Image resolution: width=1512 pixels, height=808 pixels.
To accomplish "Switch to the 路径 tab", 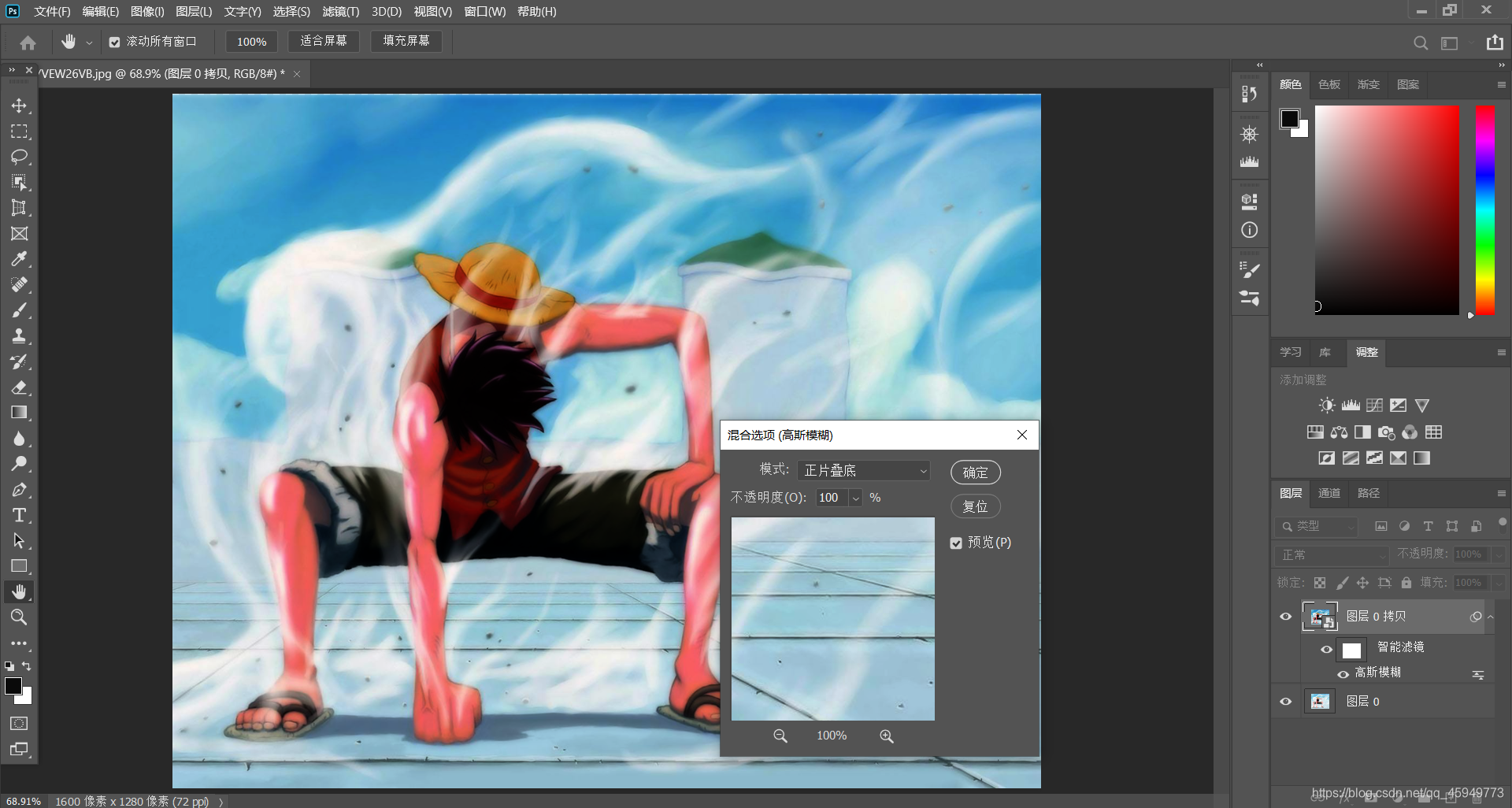I will (x=1369, y=493).
